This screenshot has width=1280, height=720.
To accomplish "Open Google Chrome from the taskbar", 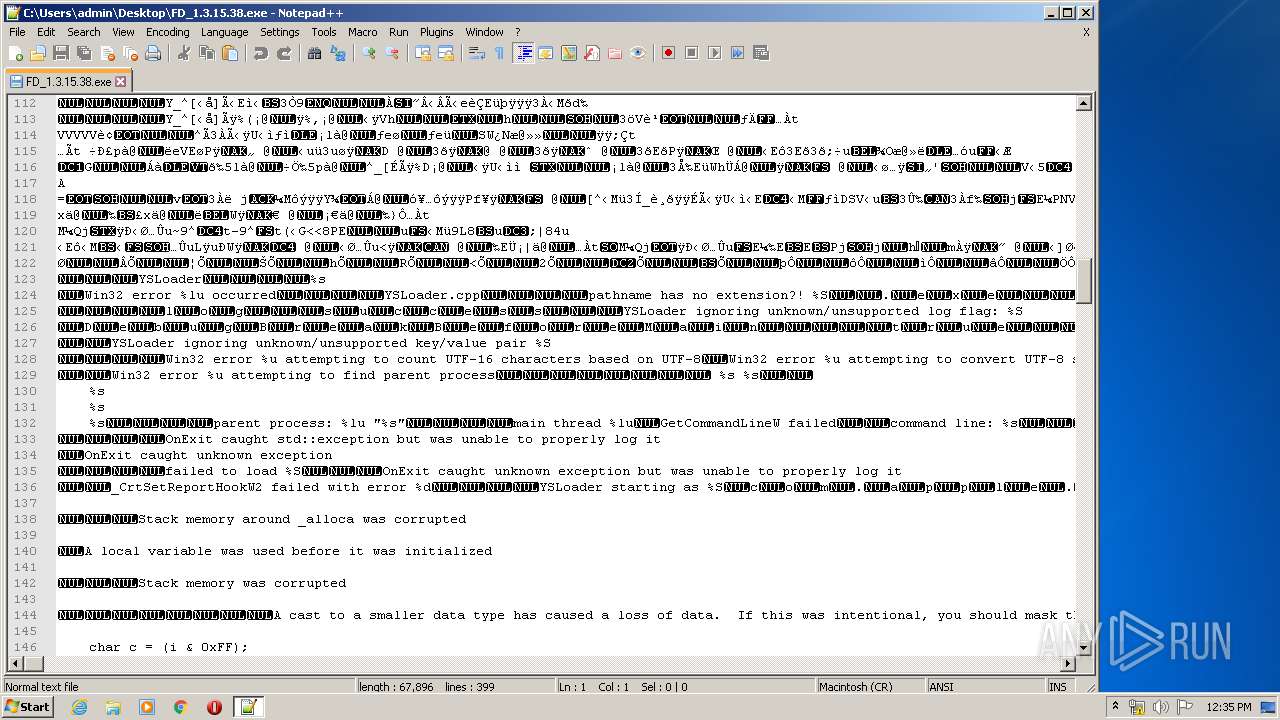I will (x=180, y=707).
